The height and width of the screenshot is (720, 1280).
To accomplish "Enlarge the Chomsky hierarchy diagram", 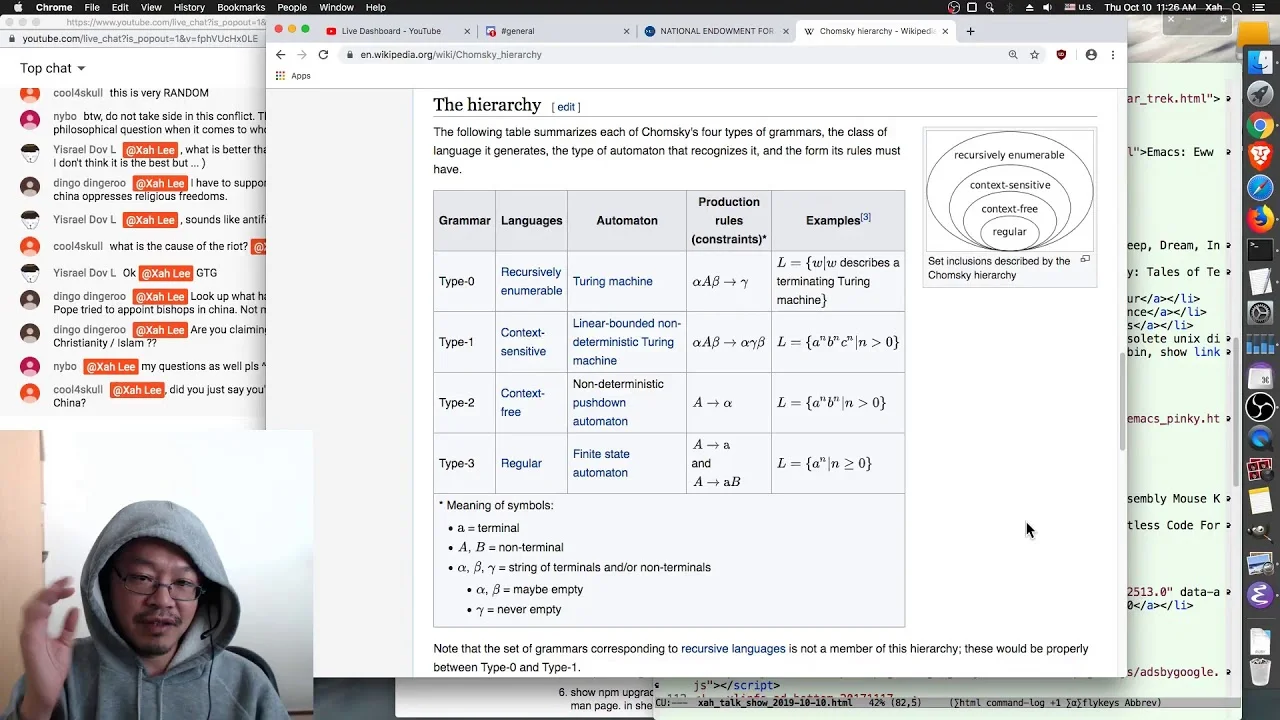I will 1085,259.
